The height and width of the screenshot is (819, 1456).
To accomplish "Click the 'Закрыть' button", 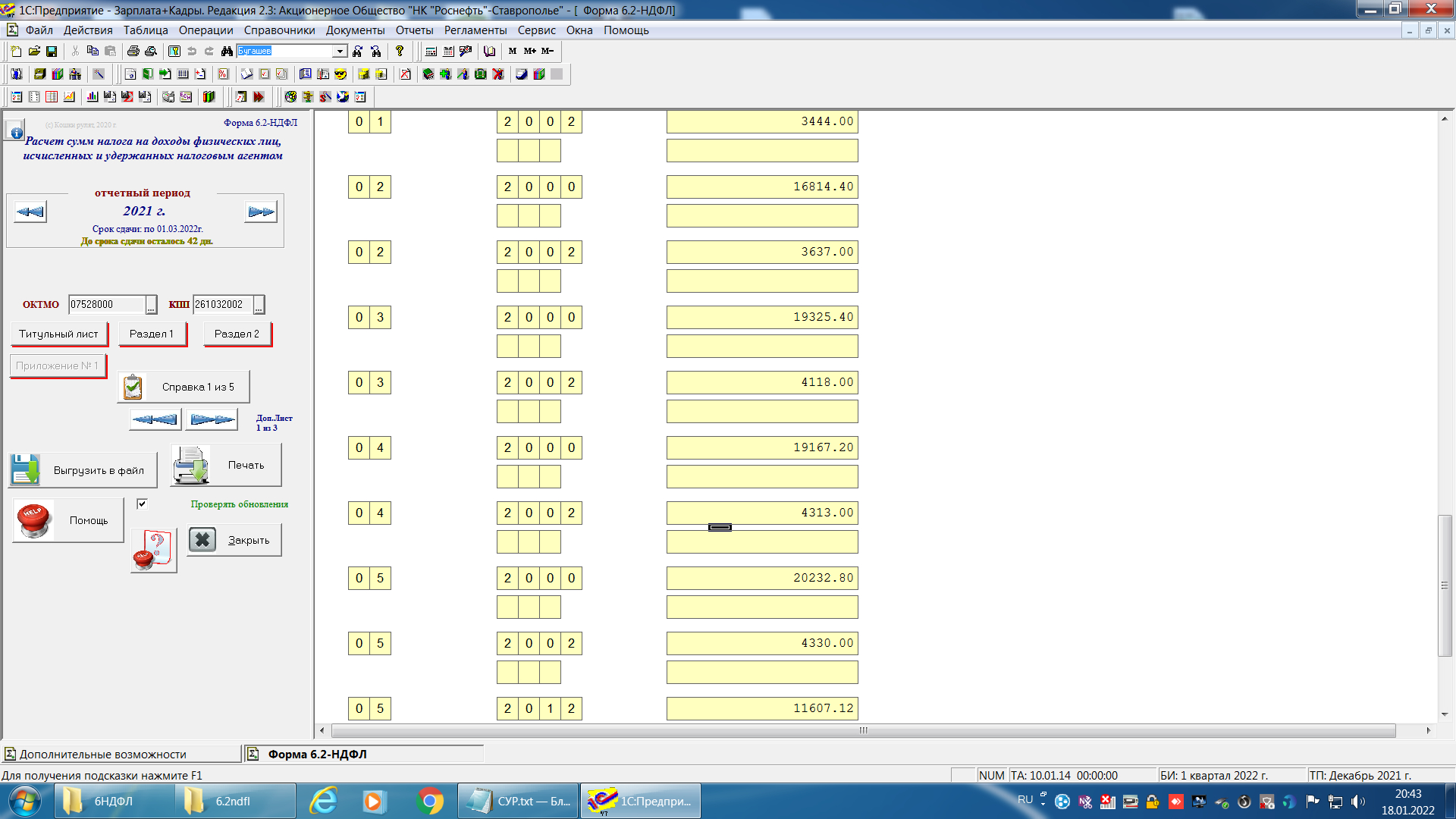I will click(x=234, y=540).
